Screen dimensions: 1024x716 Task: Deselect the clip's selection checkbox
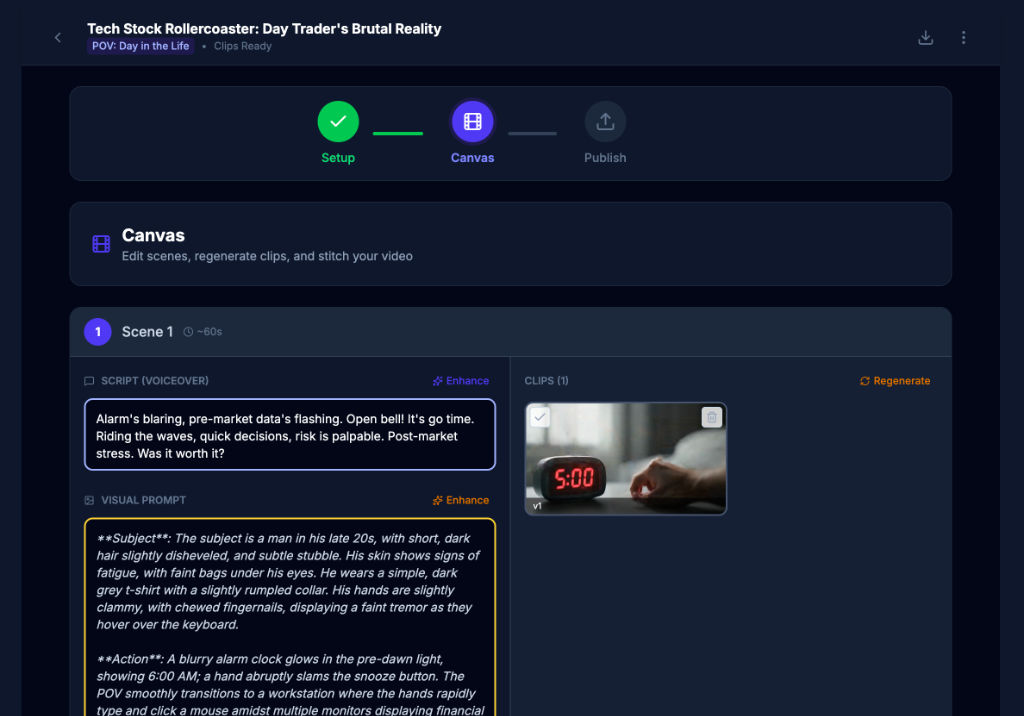point(539,416)
